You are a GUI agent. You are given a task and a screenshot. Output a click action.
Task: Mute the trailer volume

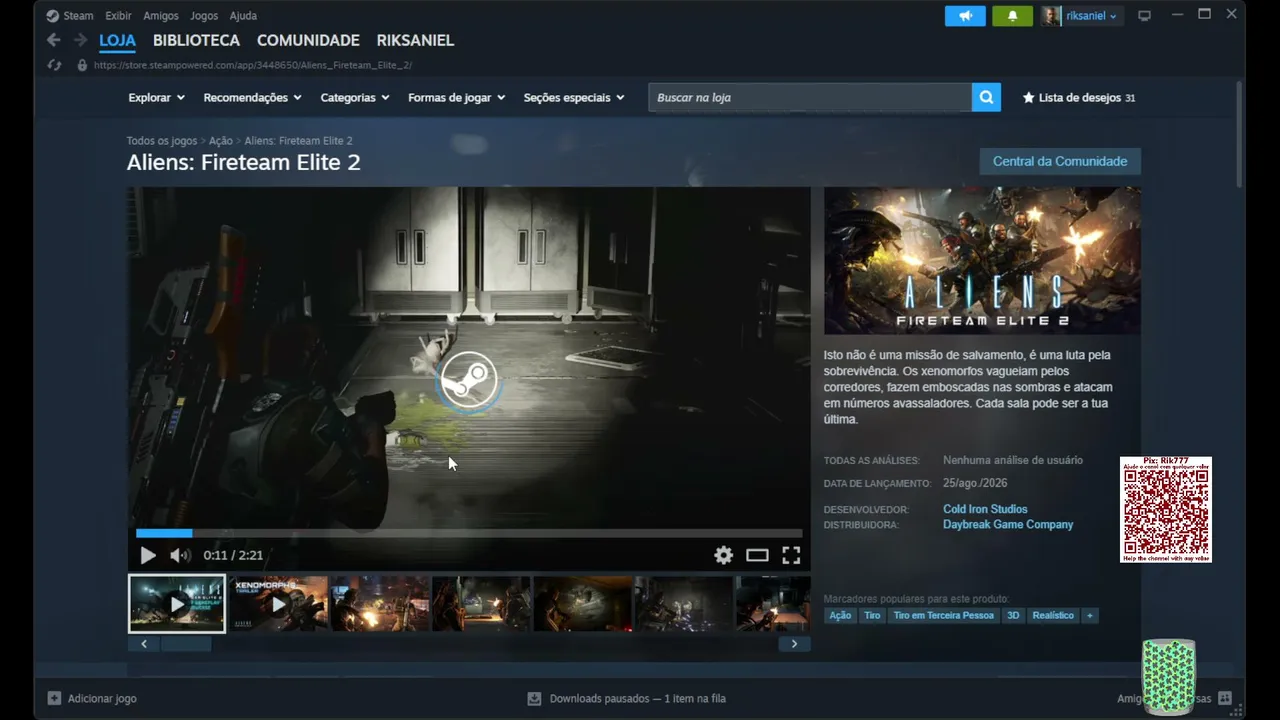pyautogui.click(x=180, y=555)
